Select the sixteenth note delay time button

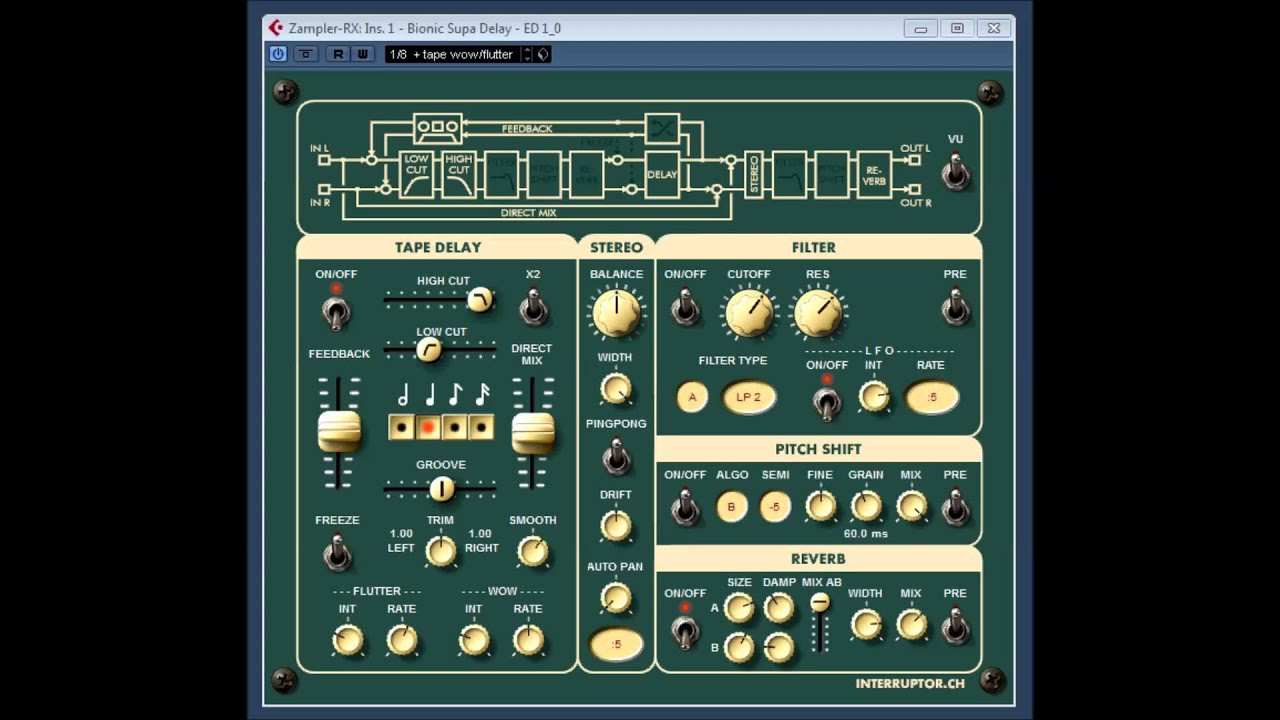(481, 427)
